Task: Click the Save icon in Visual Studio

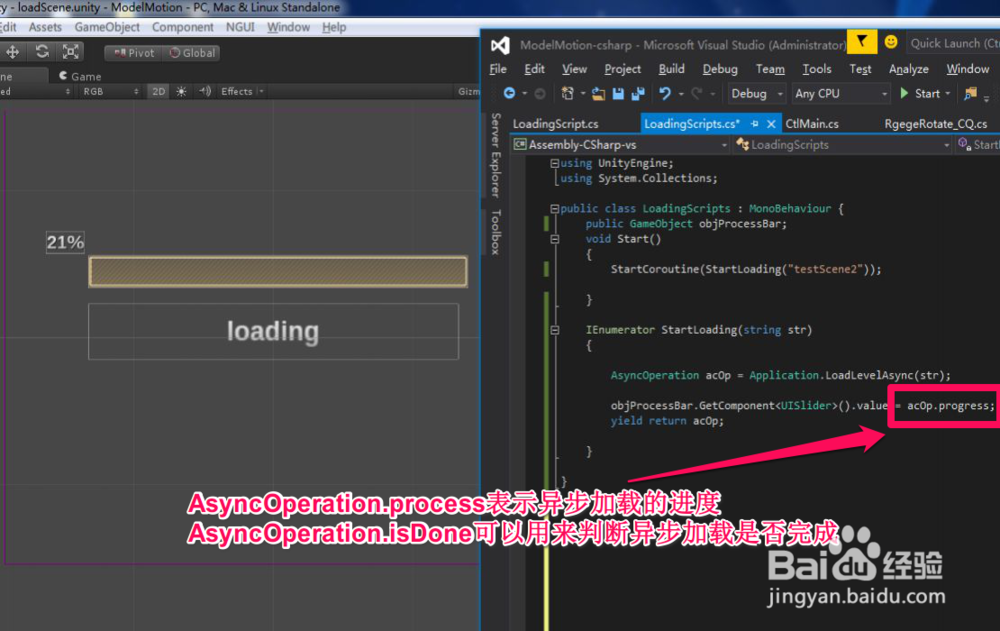Action: 618,93
